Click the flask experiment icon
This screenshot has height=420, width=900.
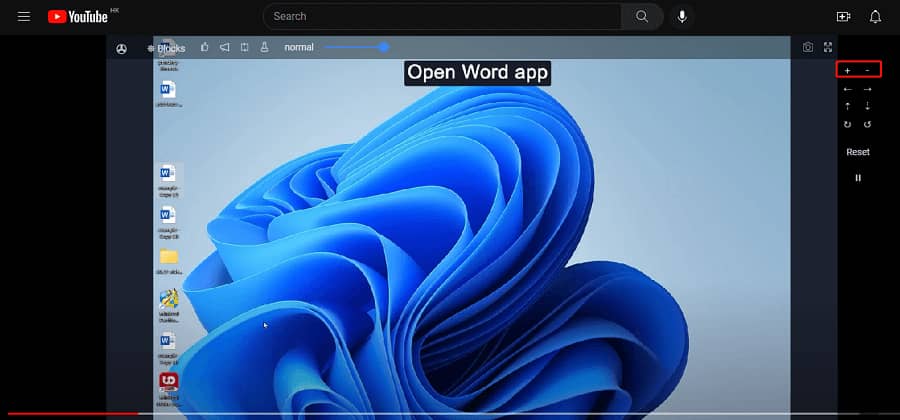pyautogui.click(x=264, y=47)
